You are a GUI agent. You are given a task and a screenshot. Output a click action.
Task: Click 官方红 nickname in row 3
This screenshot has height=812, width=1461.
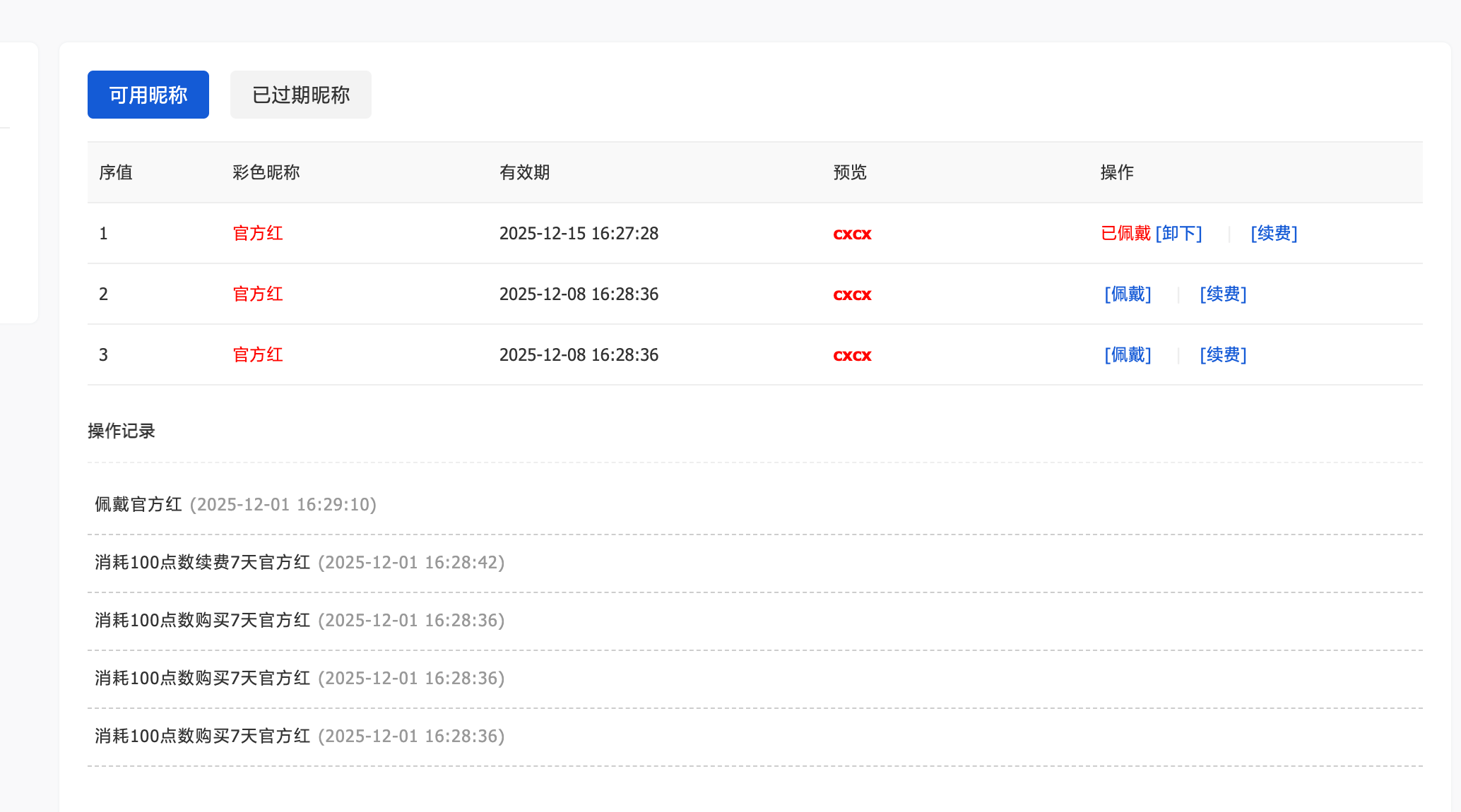pyautogui.click(x=258, y=354)
